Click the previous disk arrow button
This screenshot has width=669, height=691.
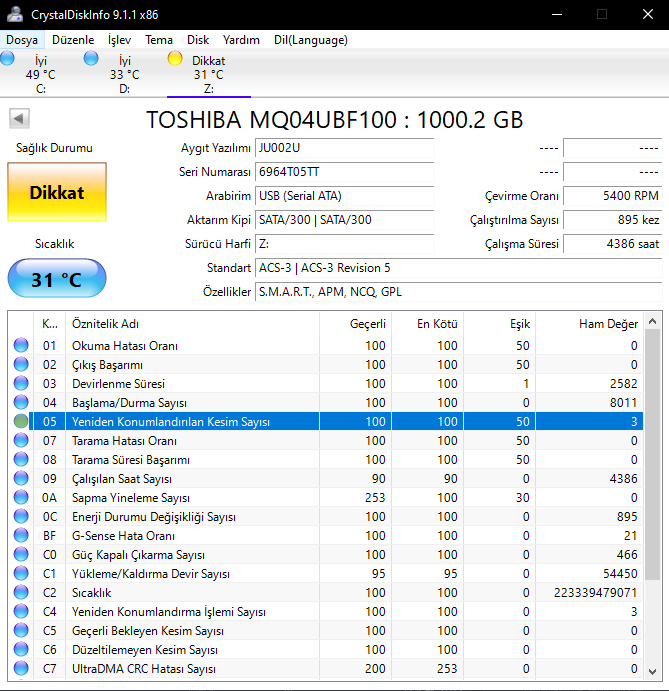click(x=19, y=119)
